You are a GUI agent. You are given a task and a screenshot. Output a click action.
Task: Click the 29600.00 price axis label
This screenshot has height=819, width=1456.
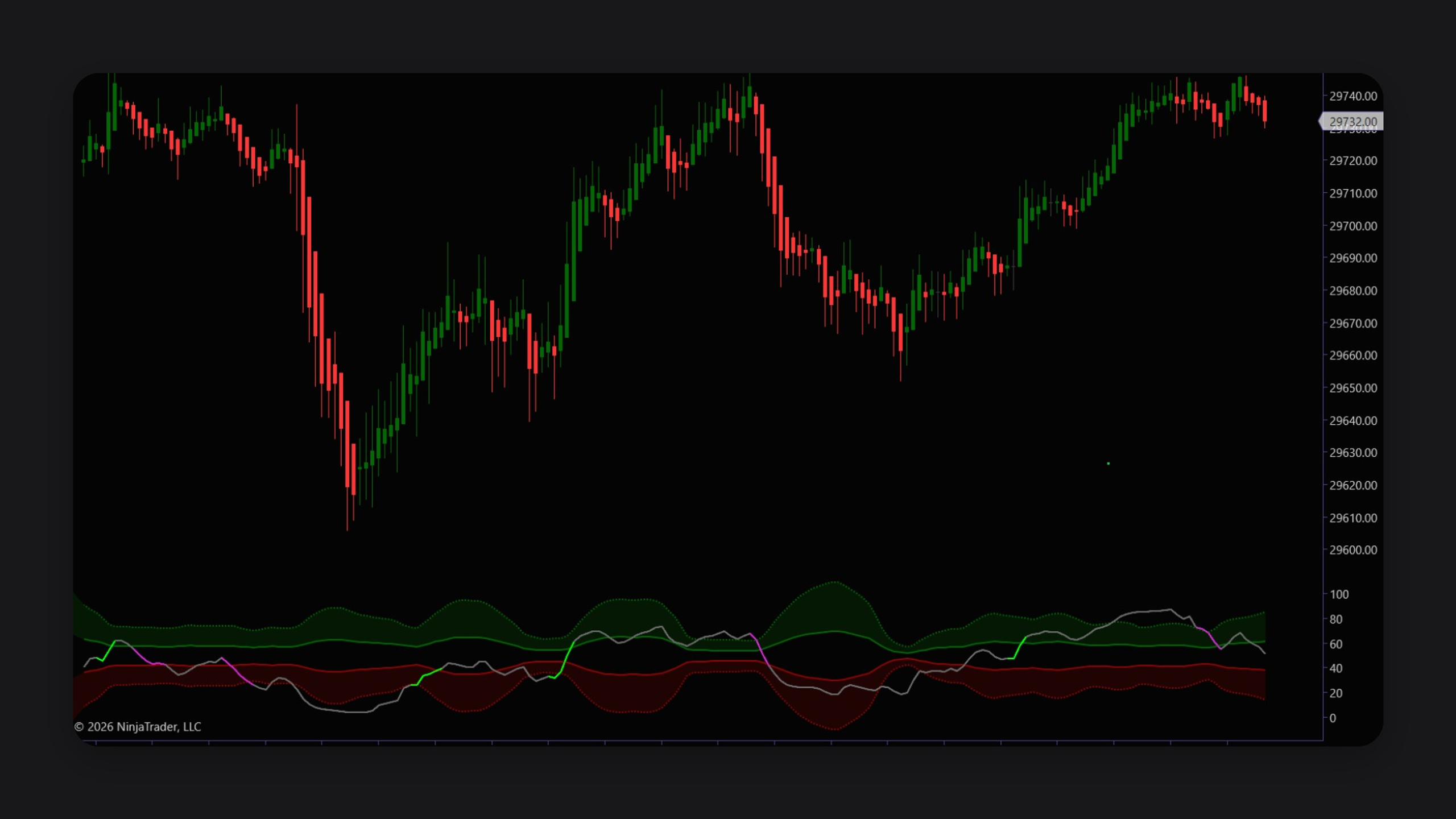pos(1353,550)
